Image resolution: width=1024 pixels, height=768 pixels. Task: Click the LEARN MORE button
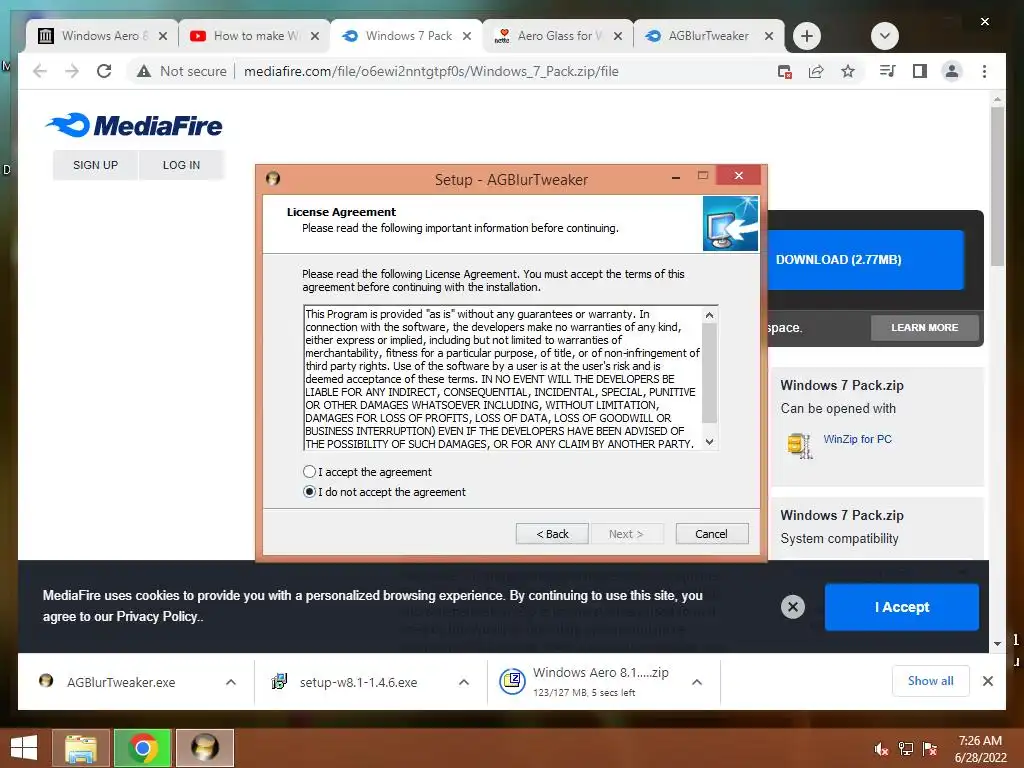pyautogui.click(x=925, y=328)
